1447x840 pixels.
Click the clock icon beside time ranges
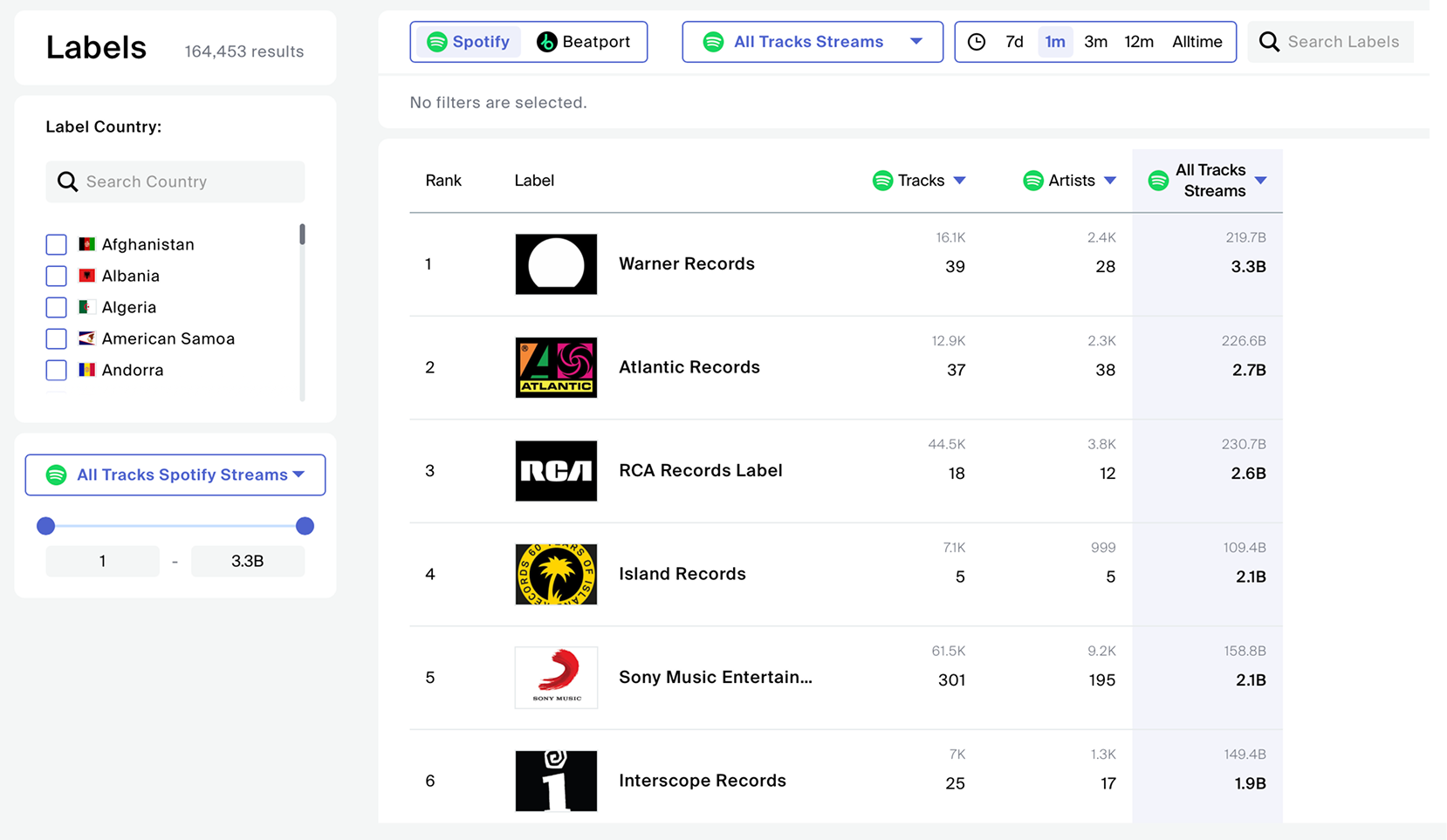point(977,42)
